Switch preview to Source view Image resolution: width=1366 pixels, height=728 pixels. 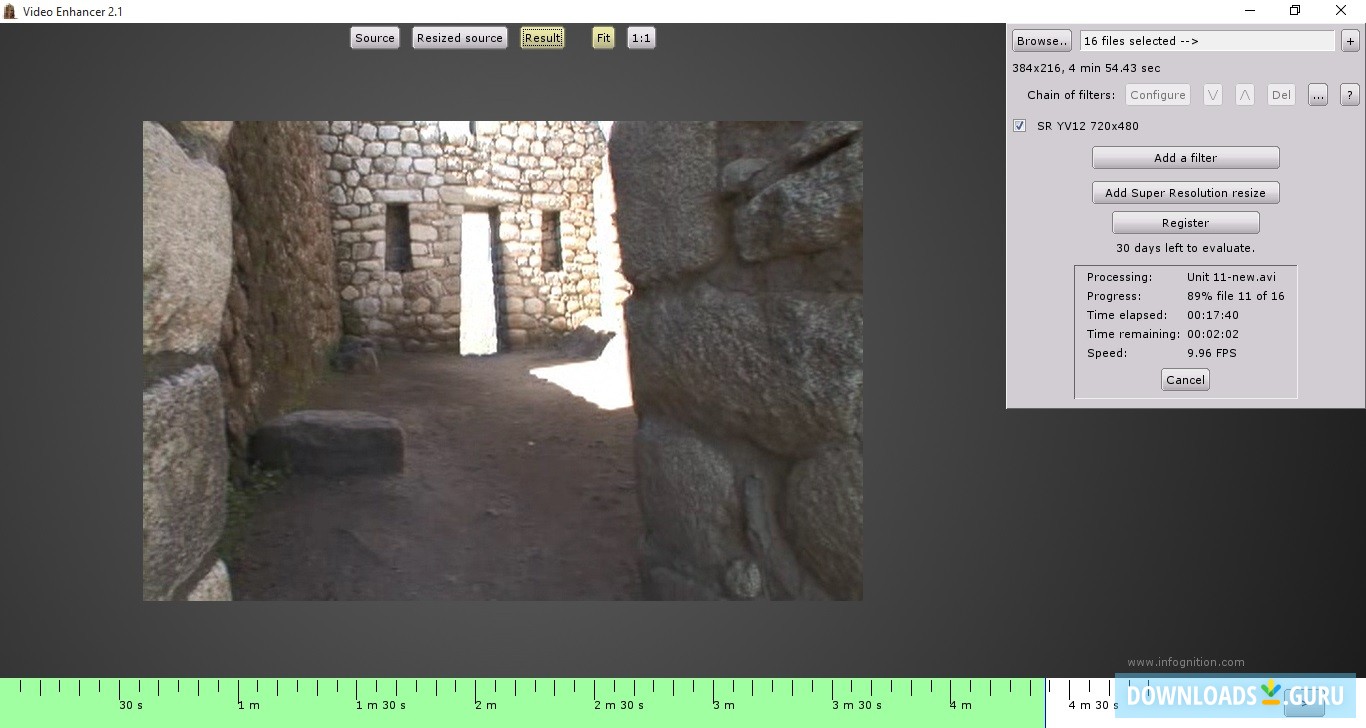tap(375, 38)
